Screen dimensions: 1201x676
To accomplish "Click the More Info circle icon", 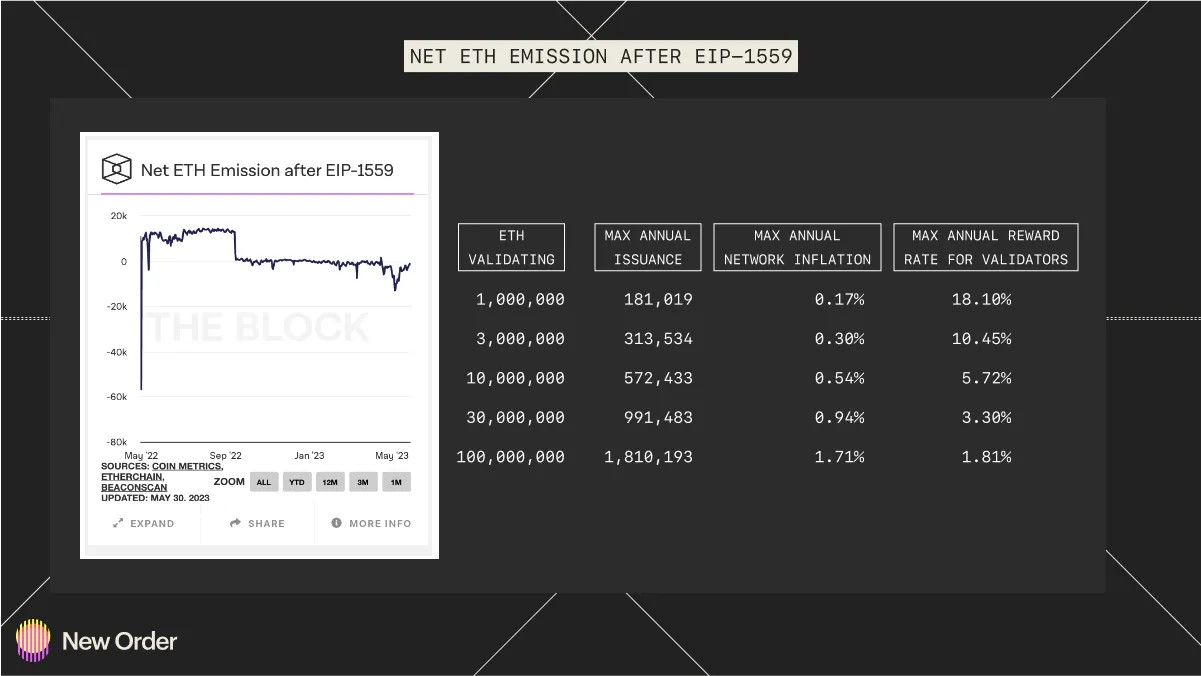I will (x=337, y=523).
